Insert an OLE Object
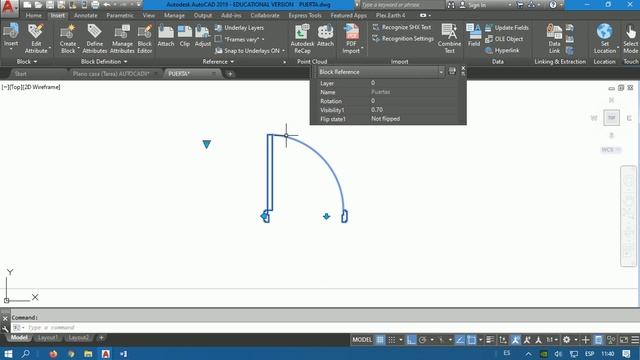 click(x=504, y=39)
